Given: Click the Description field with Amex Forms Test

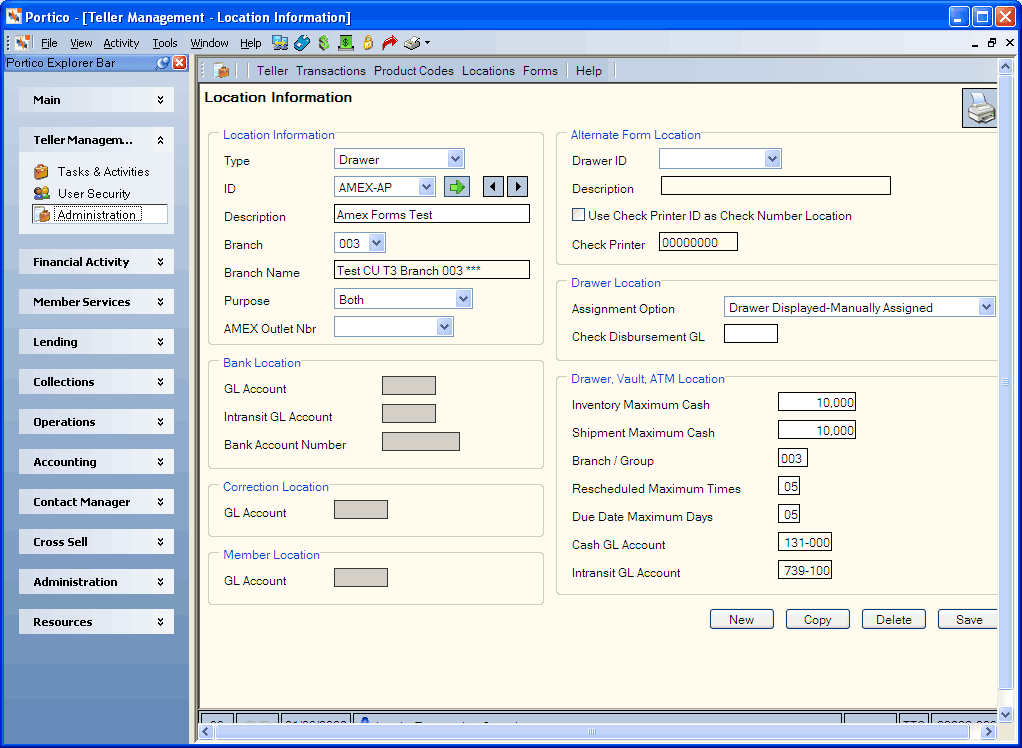Looking at the screenshot, I should point(431,214).
